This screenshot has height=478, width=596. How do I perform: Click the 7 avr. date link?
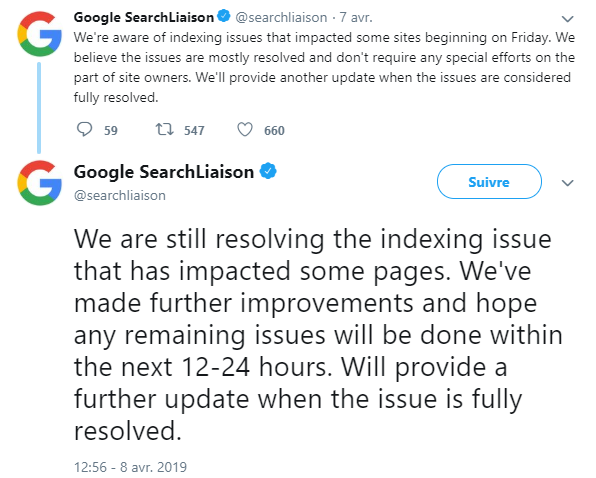(356, 17)
